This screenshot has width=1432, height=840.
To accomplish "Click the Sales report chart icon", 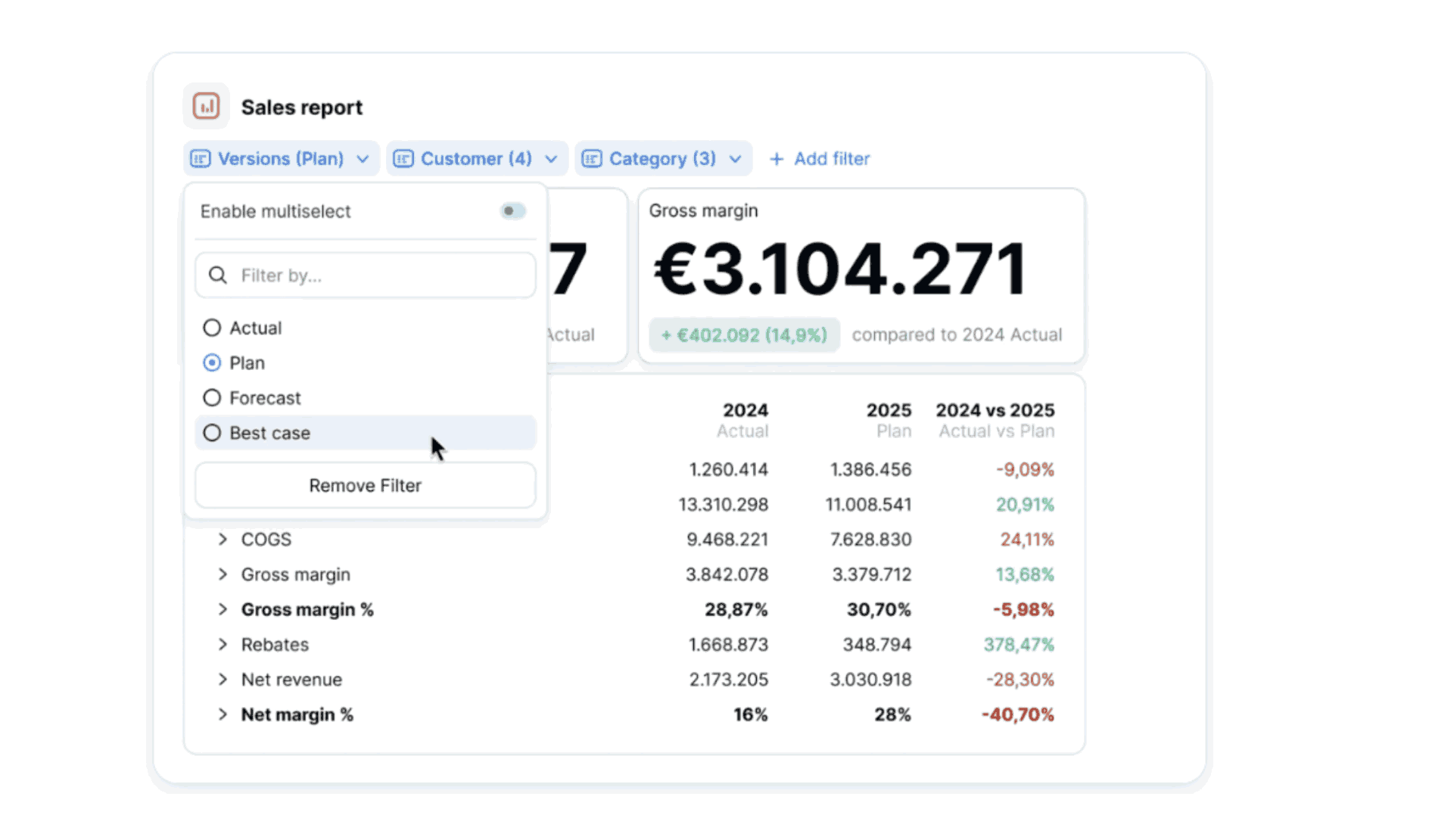I will point(205,106).
